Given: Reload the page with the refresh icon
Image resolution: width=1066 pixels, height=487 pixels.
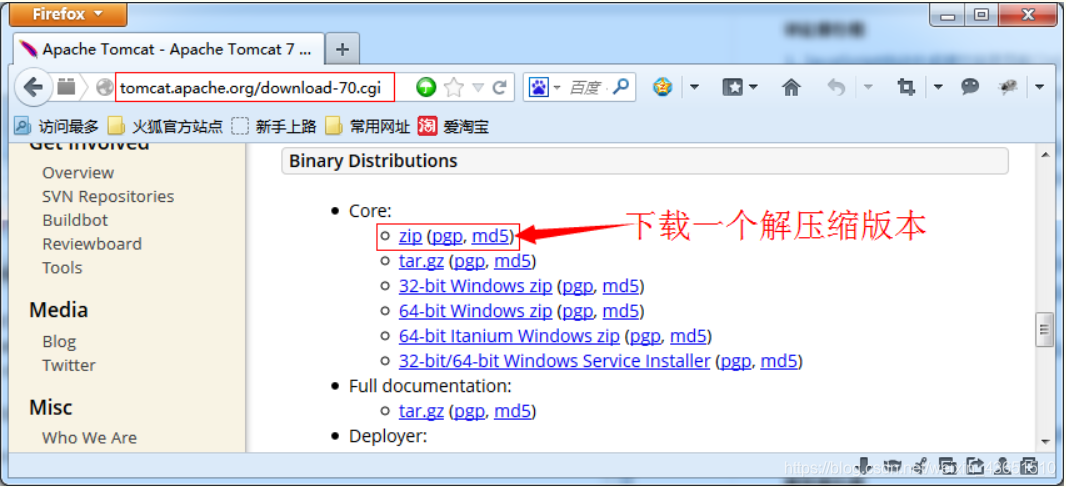Looking at the screenshot, I should [500, 87].
